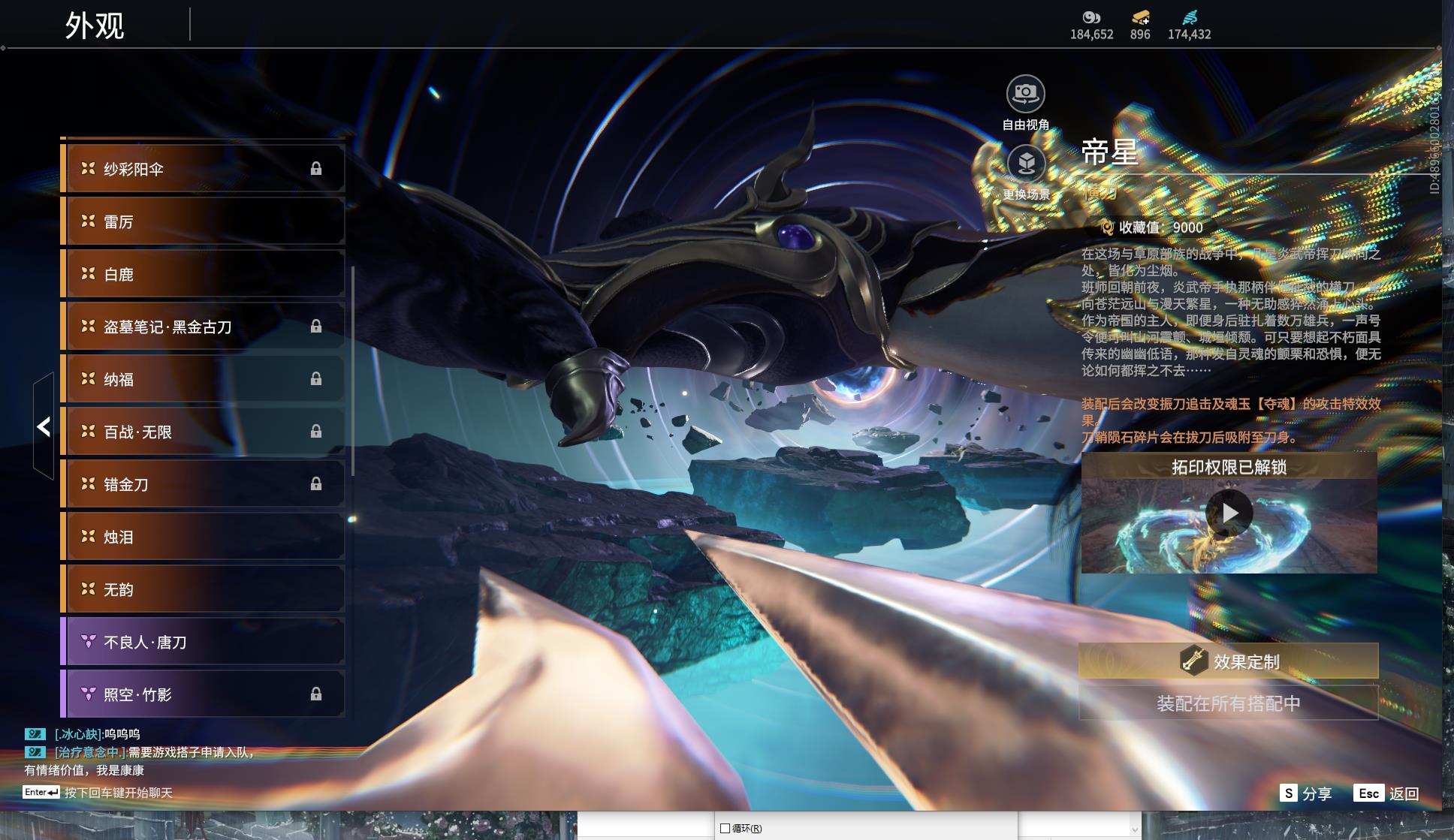Click the 装配在所有搭配中 button
Image resolution: width=1454 pixels, height=840 pixels.
[x=1229, y=703]
